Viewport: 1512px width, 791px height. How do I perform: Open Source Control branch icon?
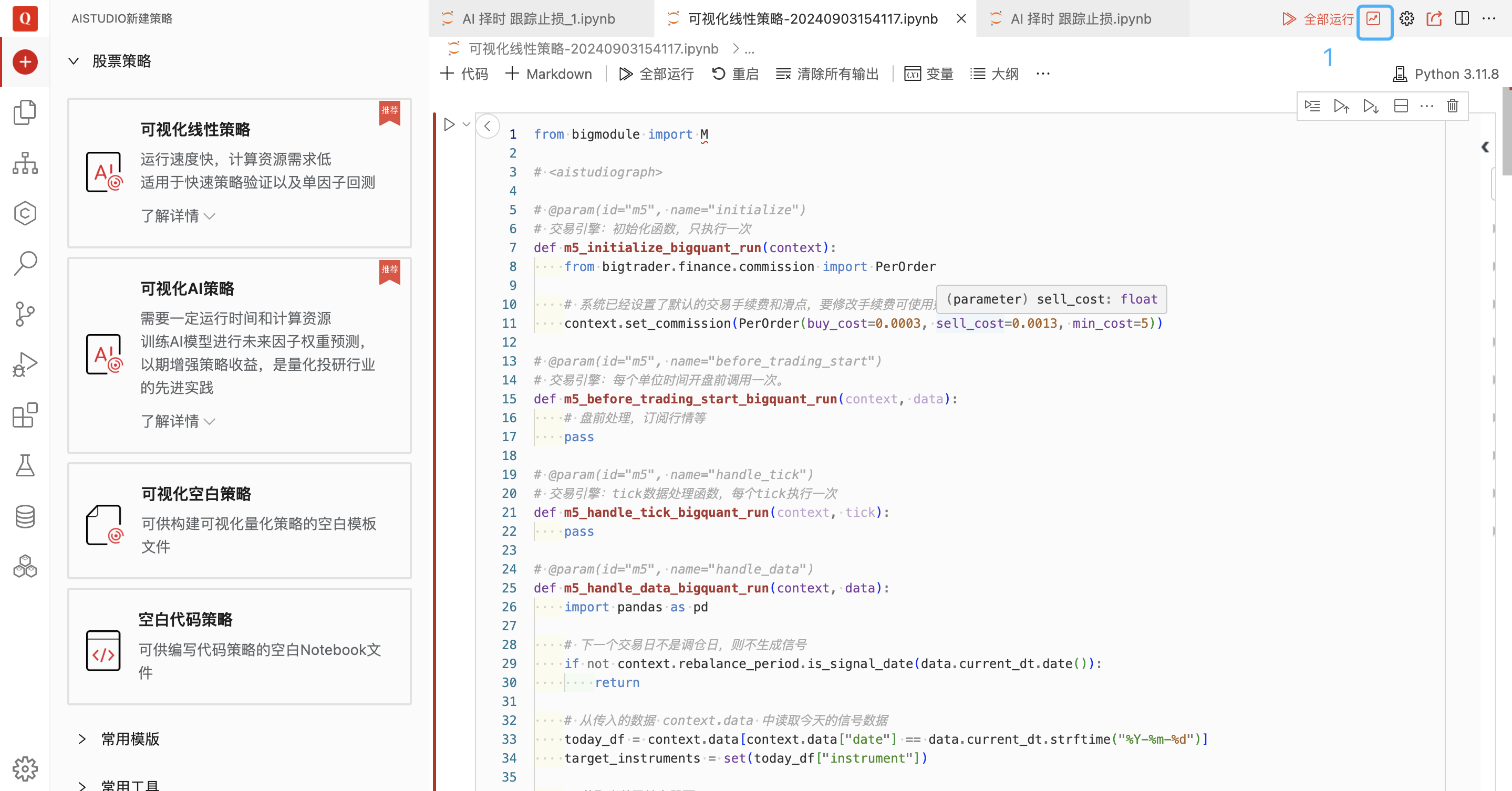coord(25,314)
